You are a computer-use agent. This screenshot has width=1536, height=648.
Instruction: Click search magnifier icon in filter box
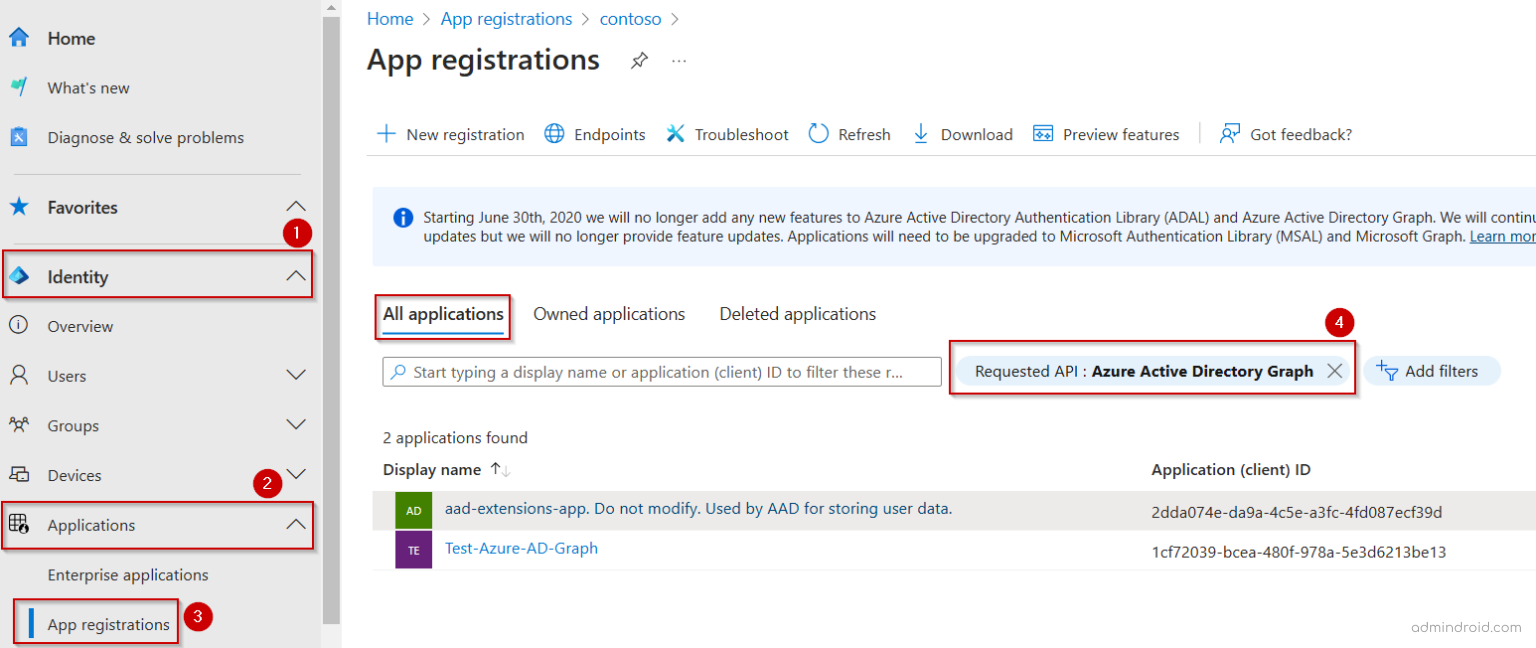coord(399,372)
